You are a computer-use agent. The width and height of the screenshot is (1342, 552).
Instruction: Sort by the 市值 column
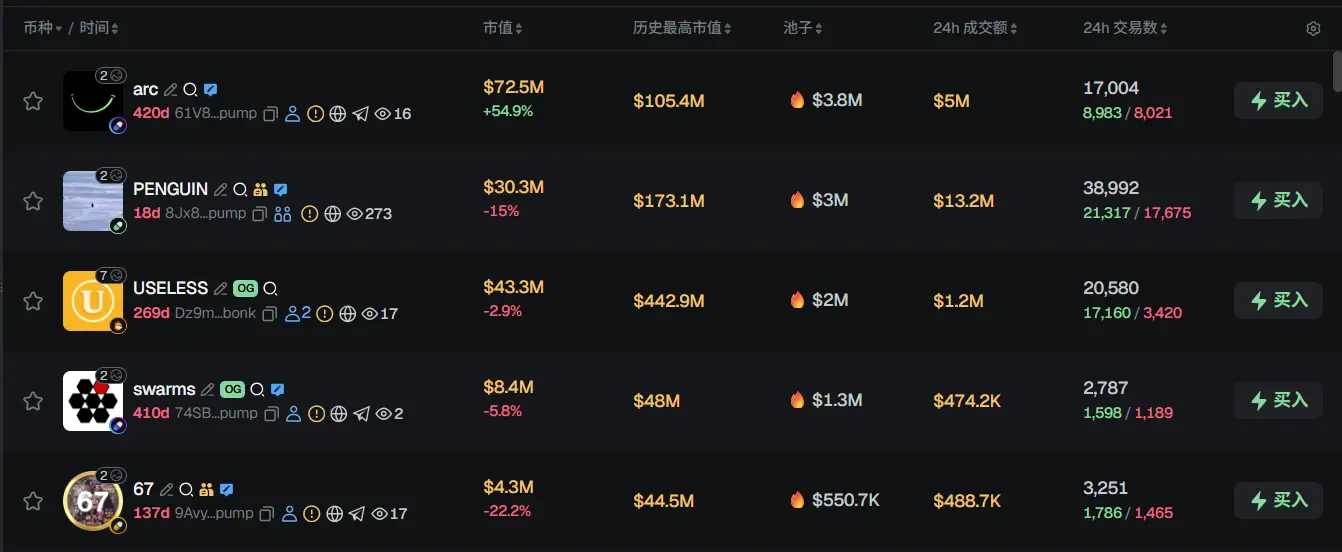pyautogui.click(x=502, y=28)
